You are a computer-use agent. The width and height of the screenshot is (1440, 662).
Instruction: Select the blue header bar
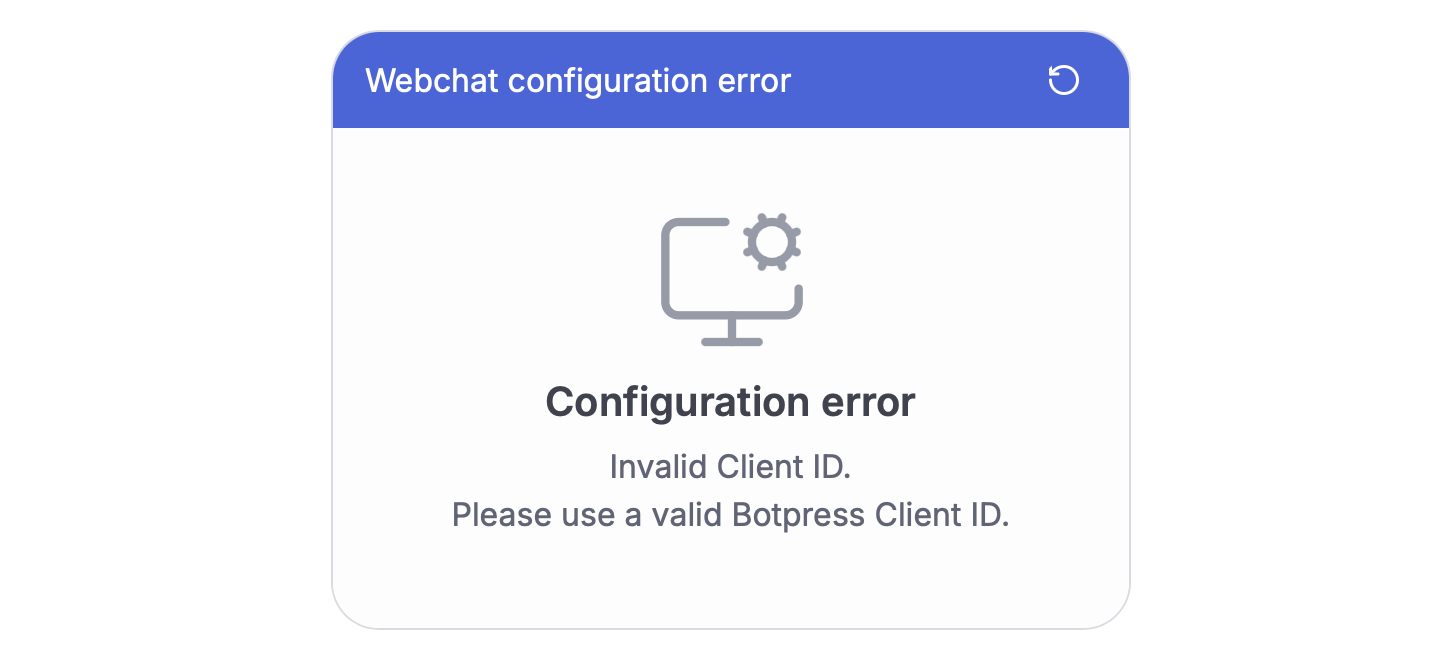tap(900, 81)
